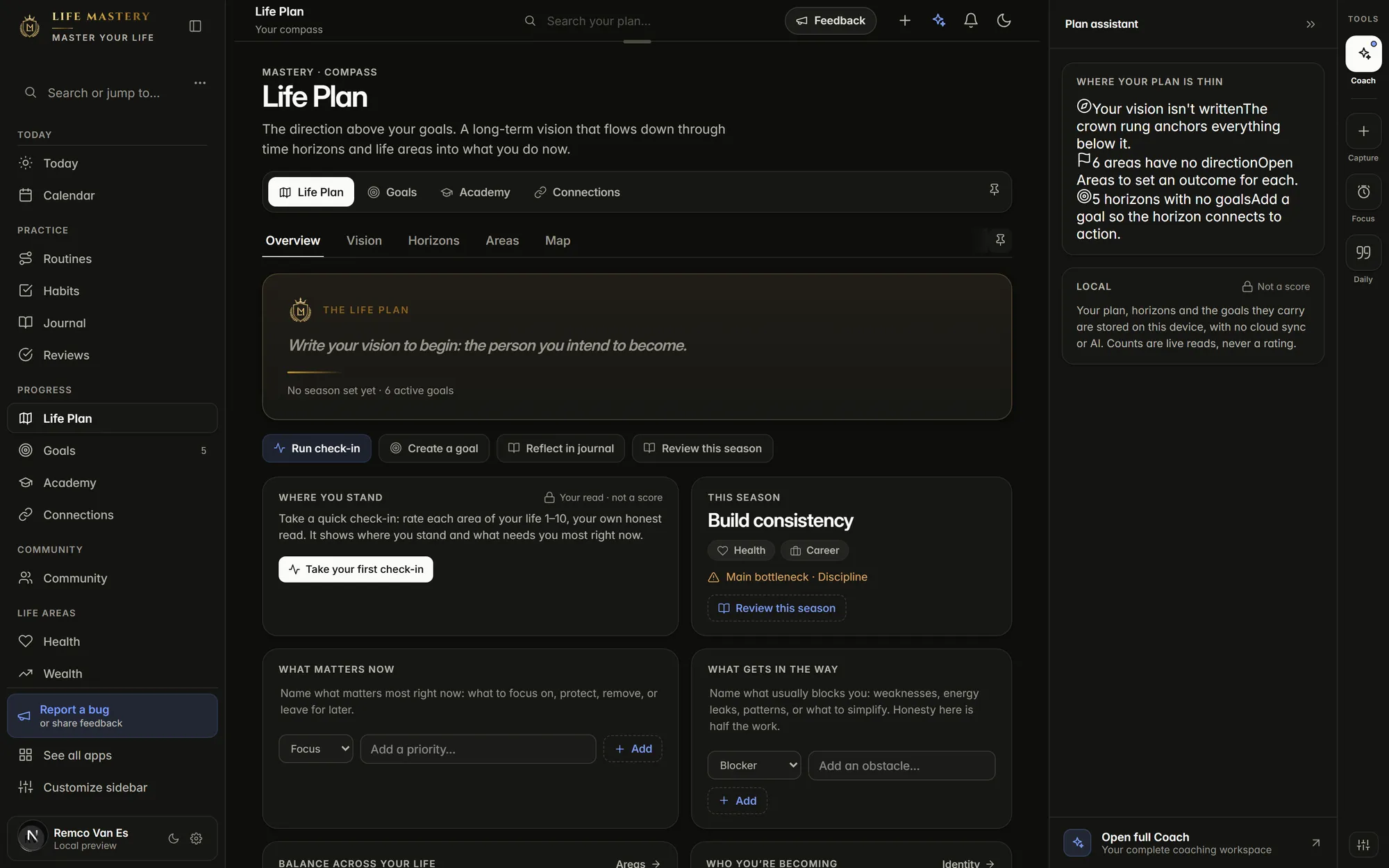The image size is (1389, 868).
Task: Pin the Life Plan module bar
Action: point(994,190)
